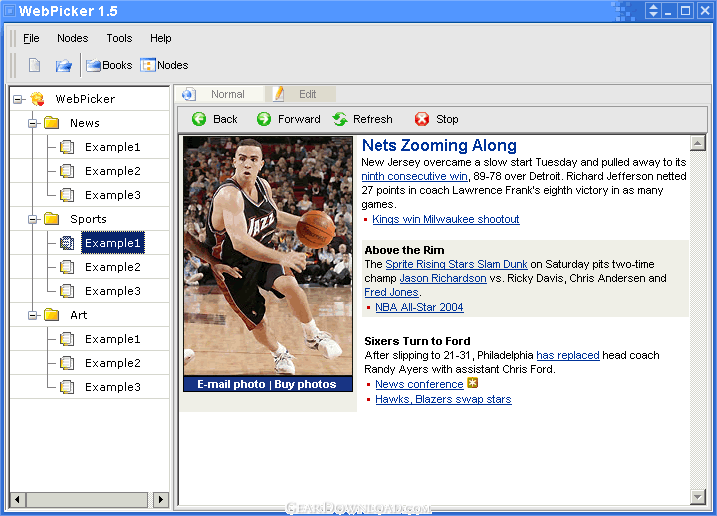
Task: Click the video icon beside News conference
Action: click(472, 383)
